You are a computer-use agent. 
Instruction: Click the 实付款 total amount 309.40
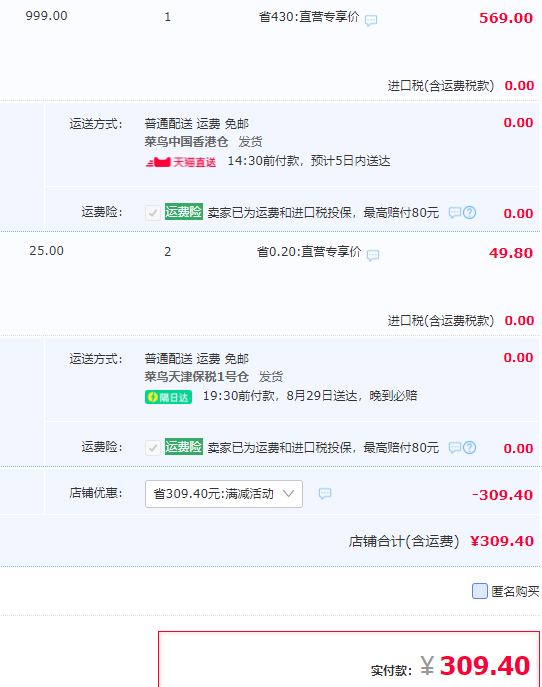(x=485, y=666)
